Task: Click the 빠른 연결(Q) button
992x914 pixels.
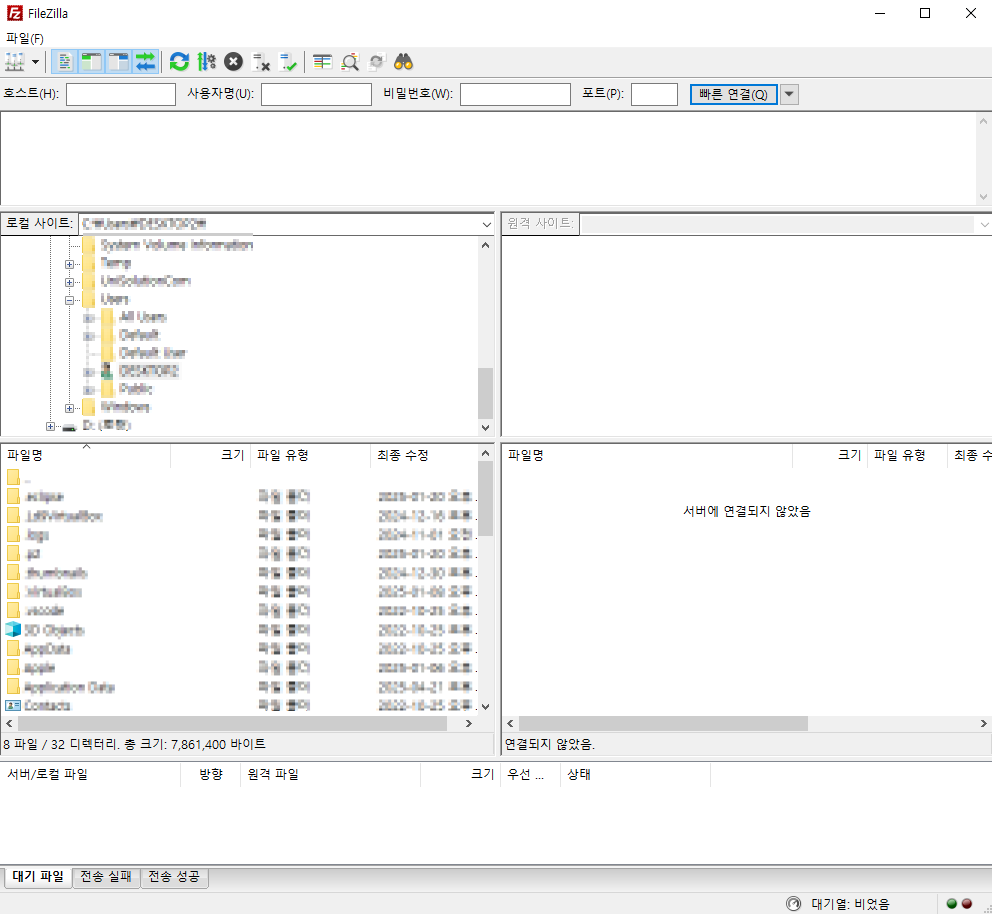Action: point(733,94)
